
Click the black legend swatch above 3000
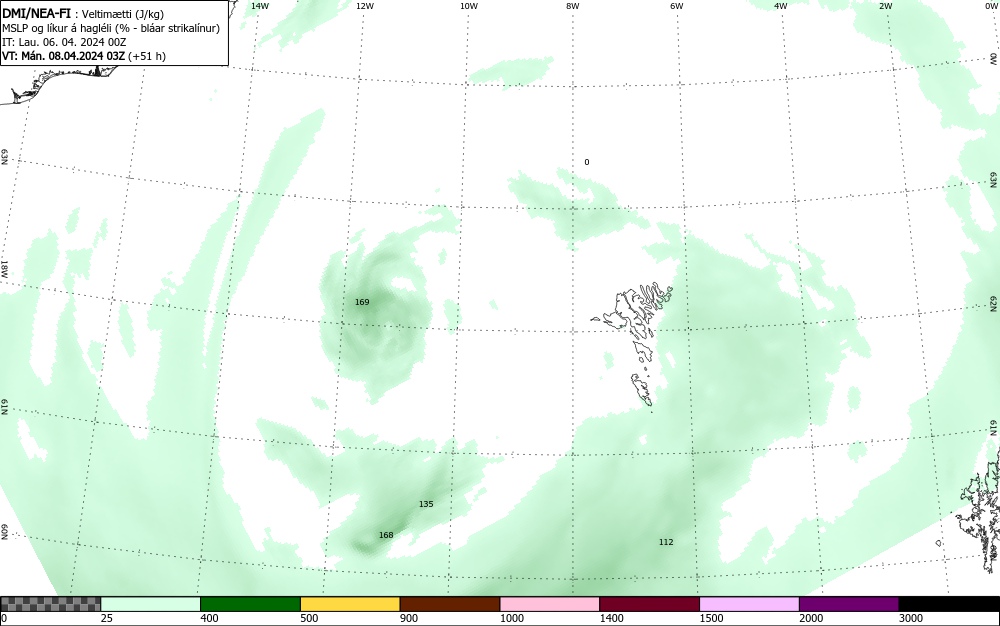949,604
